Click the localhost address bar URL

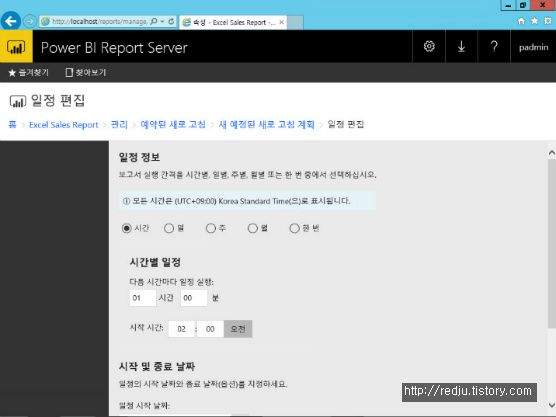pyautogui.click(x=99, y=21)
